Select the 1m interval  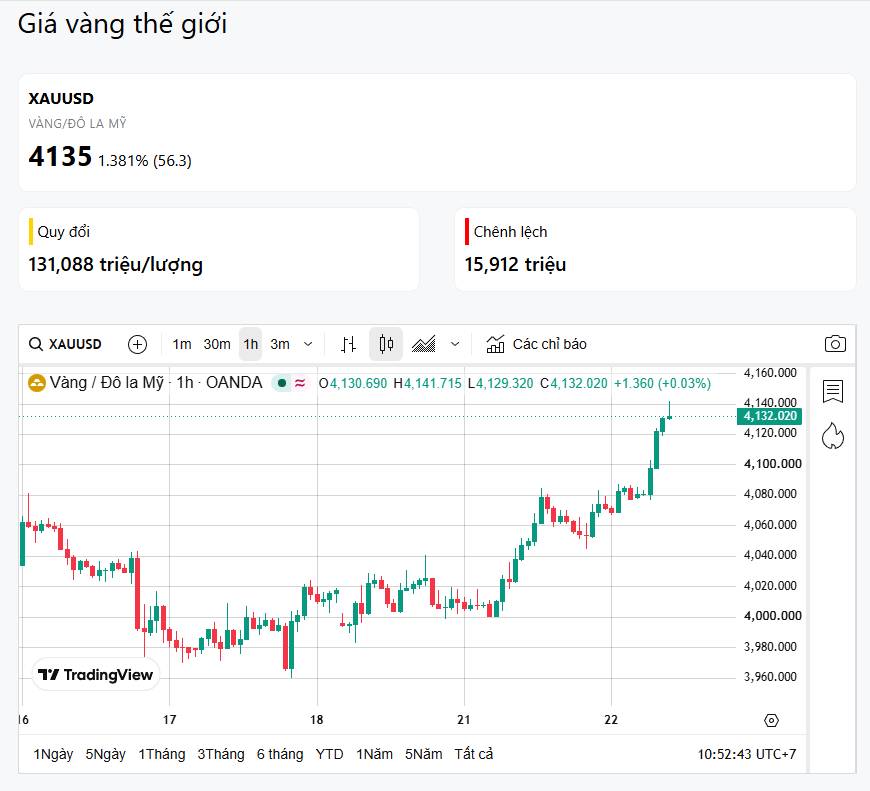181,344
